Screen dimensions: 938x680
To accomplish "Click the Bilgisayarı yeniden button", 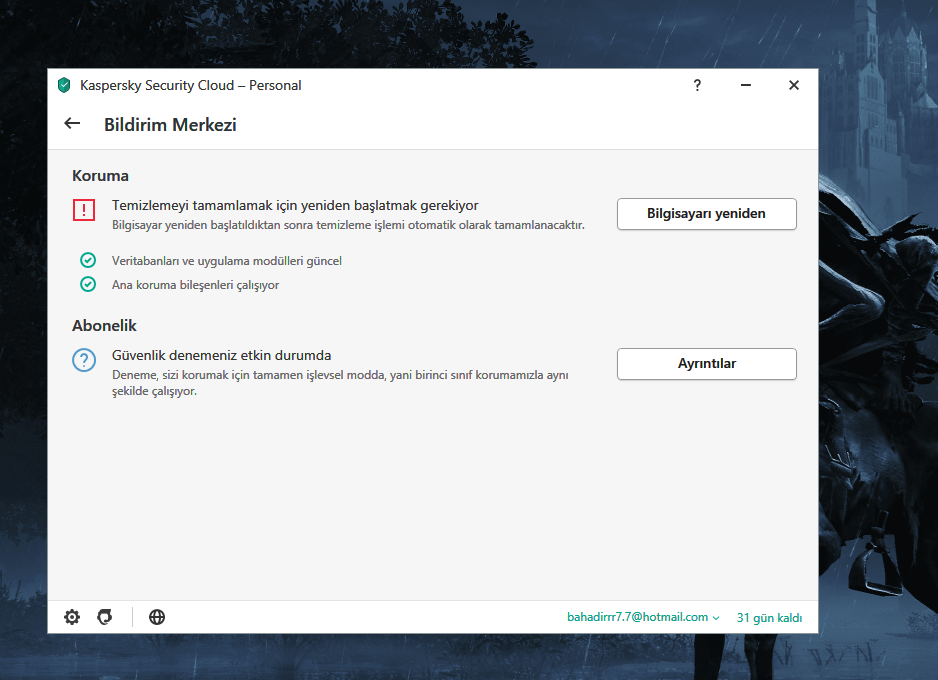I will (x=706, y=214).
